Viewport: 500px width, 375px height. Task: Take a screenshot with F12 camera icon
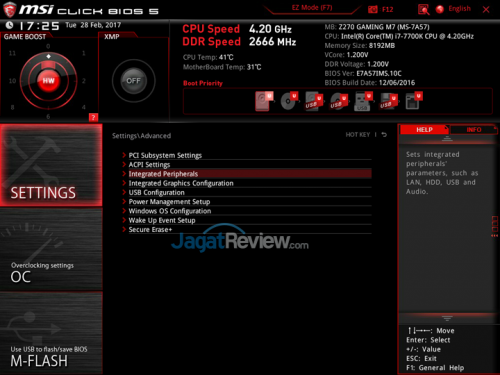373,9
